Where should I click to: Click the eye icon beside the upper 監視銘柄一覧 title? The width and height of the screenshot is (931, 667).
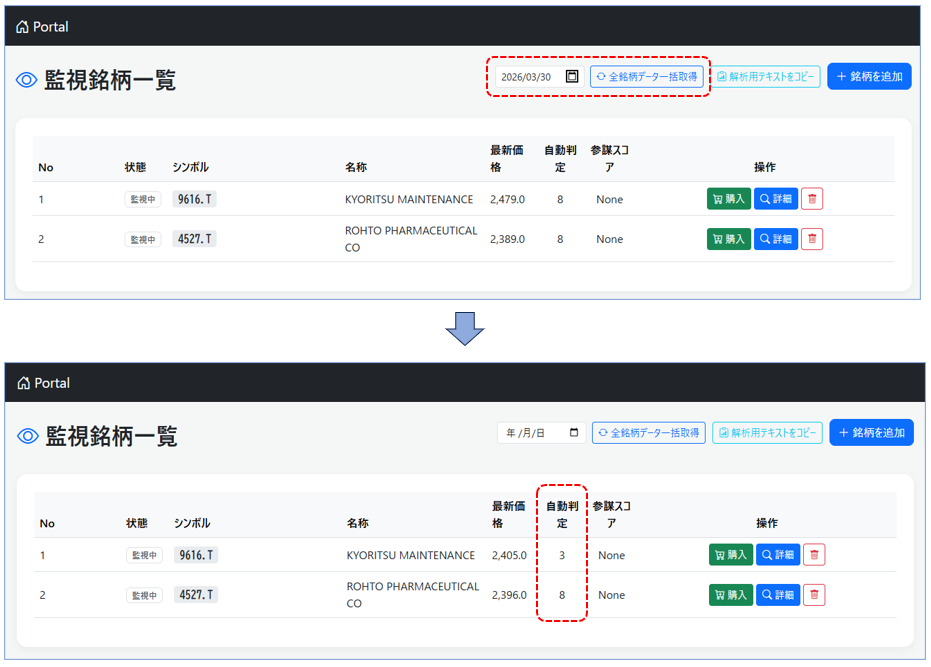point(27,81)
